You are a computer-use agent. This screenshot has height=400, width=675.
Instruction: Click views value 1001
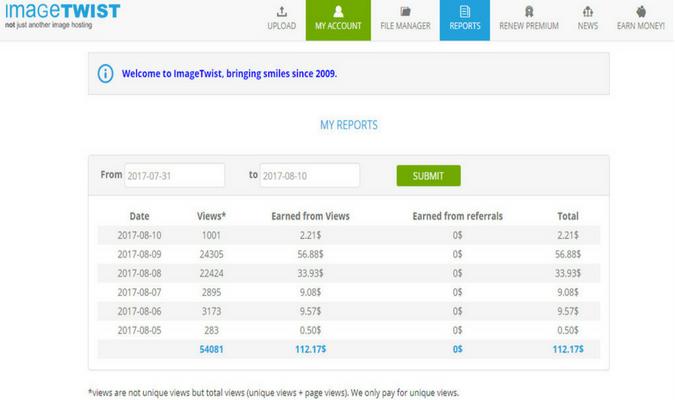(x=211, y=236)
